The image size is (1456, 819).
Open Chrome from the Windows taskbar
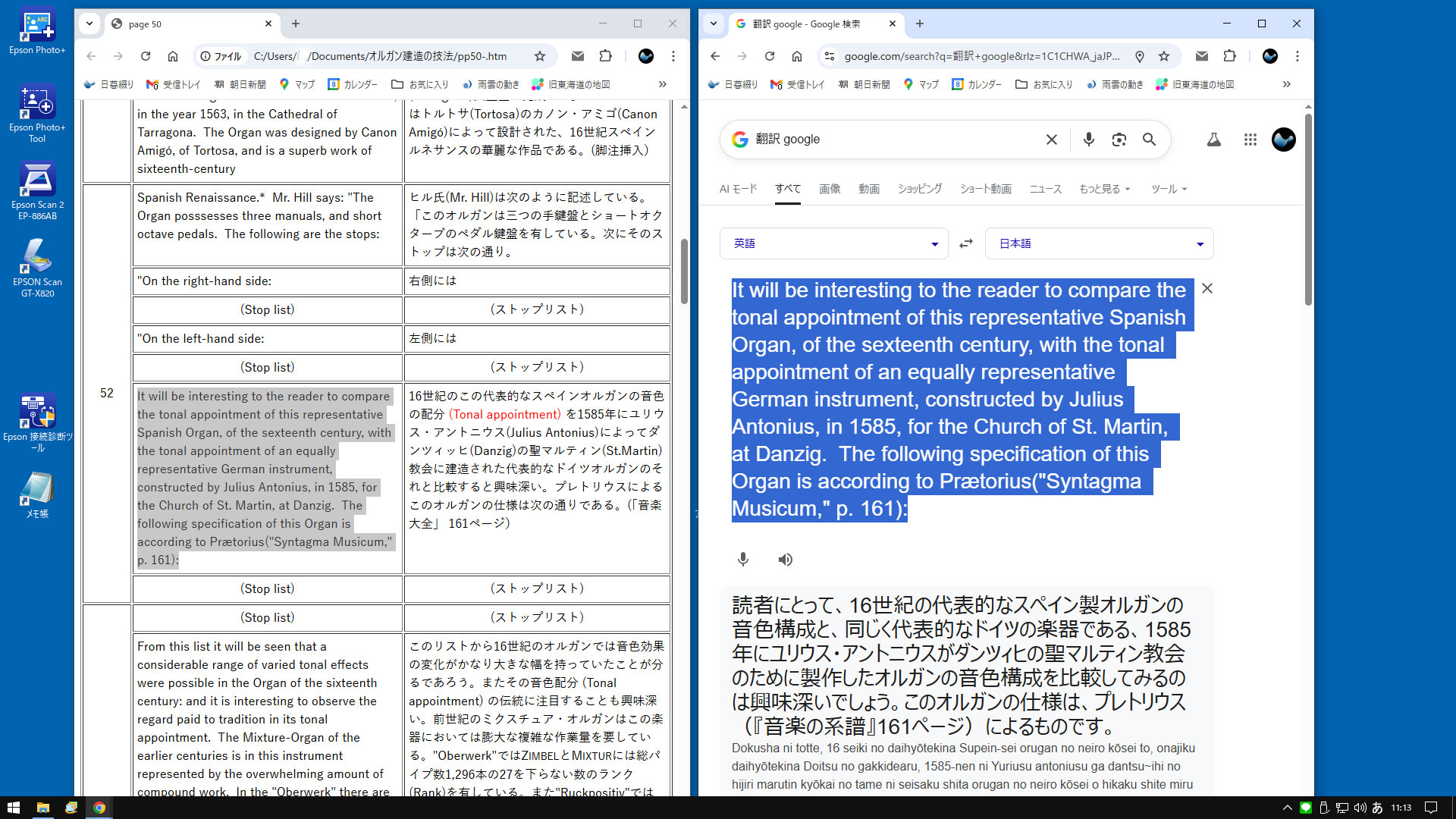pyautogui.click(x=99, y=808)
